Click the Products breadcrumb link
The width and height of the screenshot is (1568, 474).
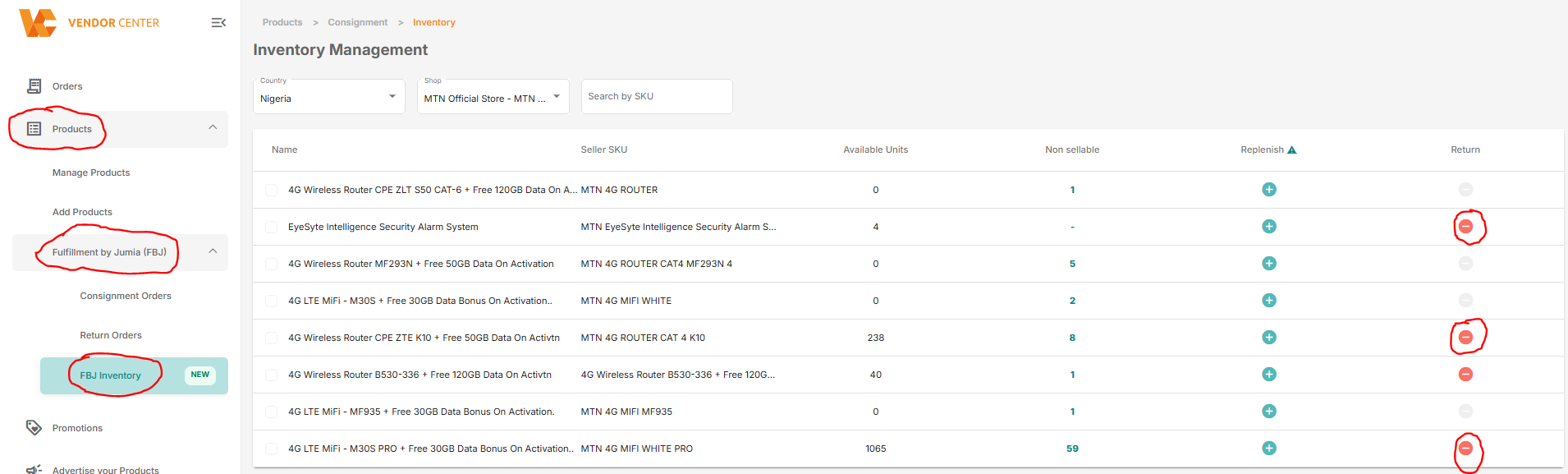click(282, 22)
